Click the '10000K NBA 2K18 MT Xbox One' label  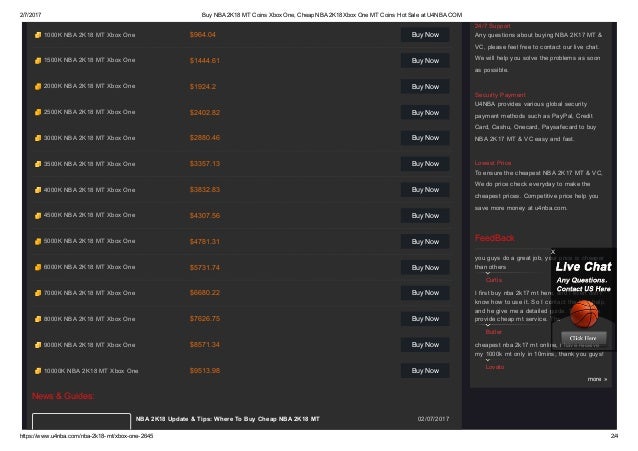91,371
